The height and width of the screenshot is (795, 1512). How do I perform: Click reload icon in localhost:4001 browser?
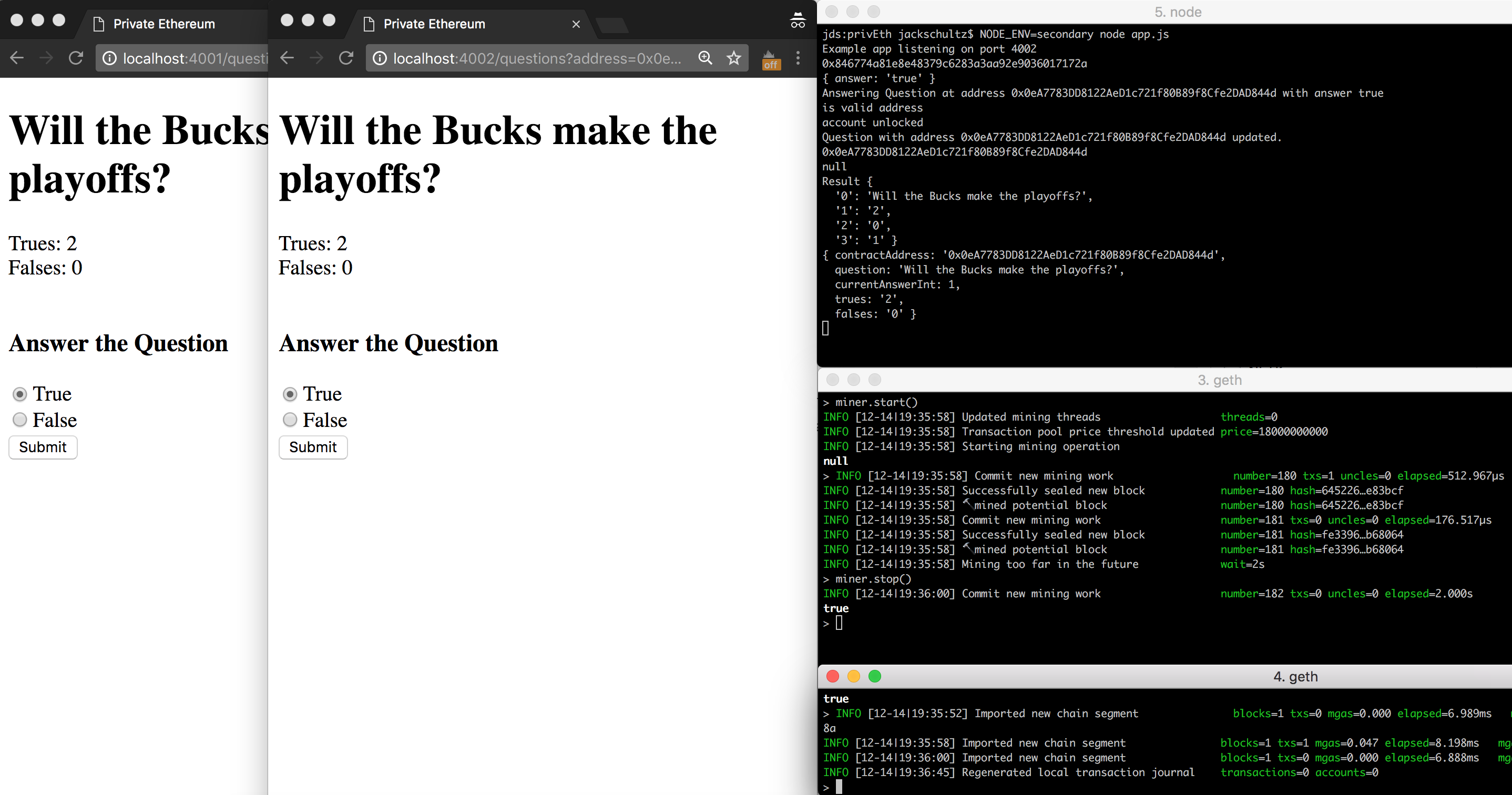tap(76, 58)
